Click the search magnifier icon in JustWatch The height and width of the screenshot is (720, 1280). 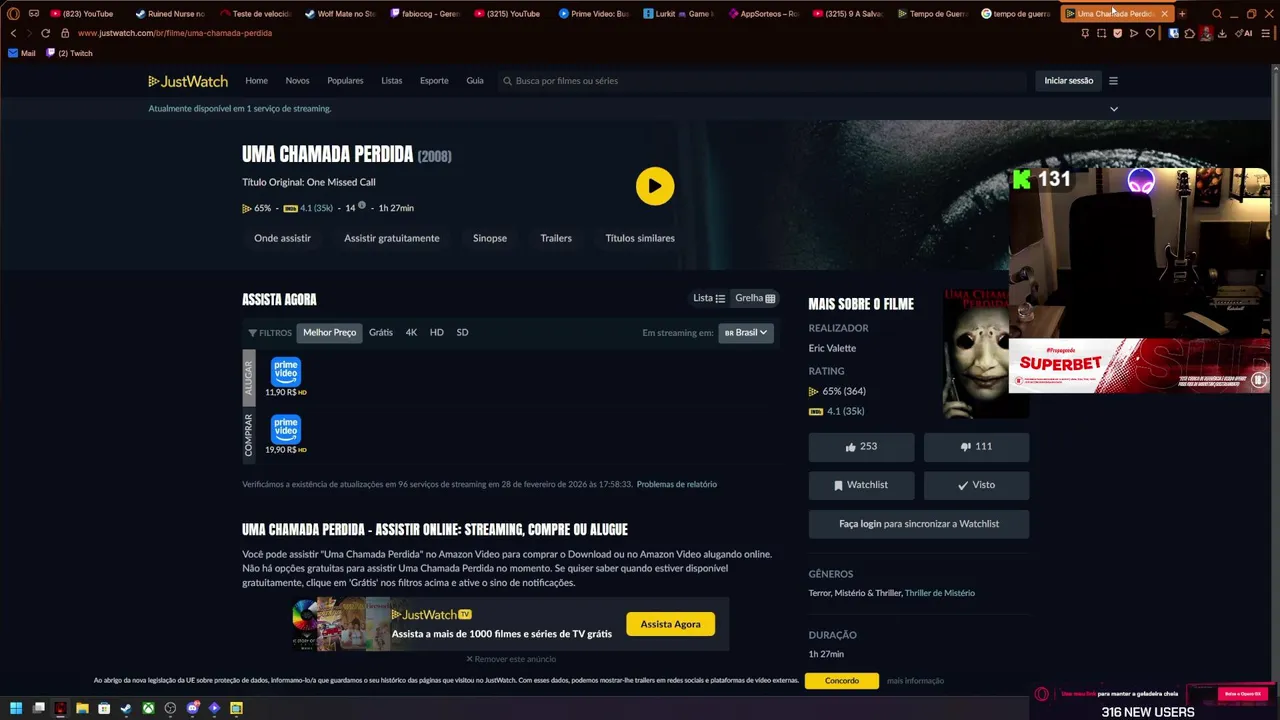(x=507, y=81)
